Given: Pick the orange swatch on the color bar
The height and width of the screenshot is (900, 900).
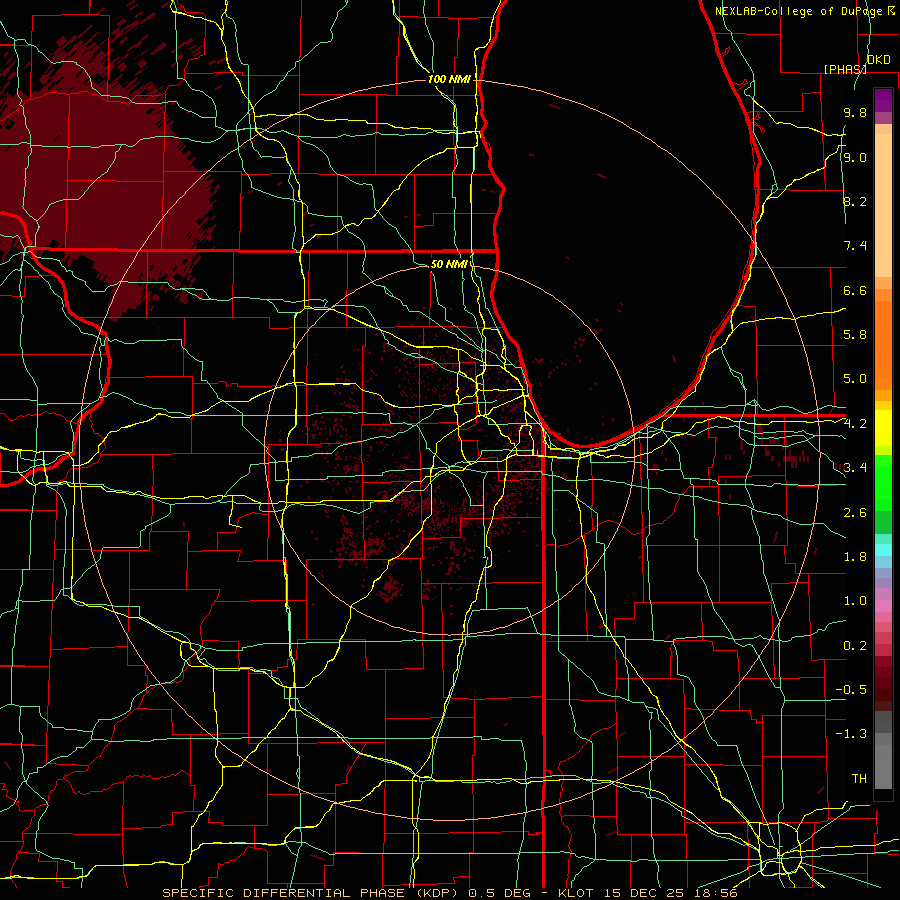Looking at the screenshot, I should coord(883,344).
